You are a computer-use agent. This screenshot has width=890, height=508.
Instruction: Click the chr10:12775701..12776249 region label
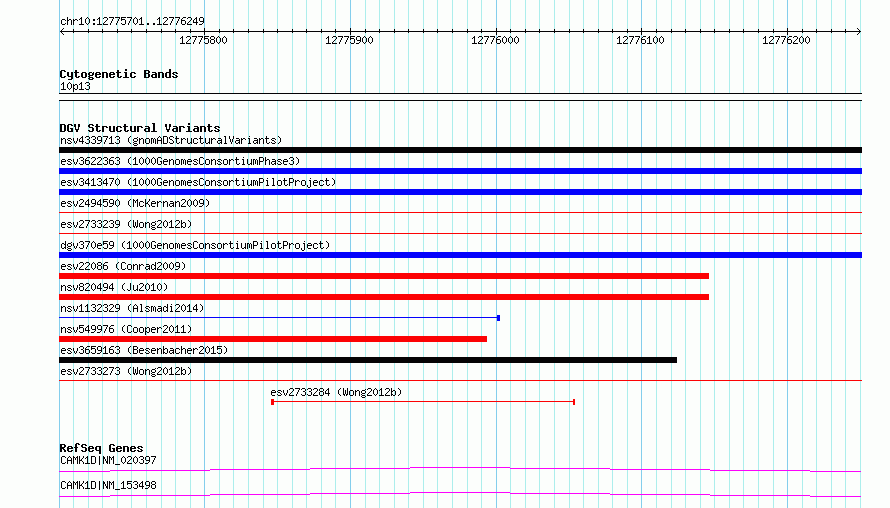coord(132,22)
